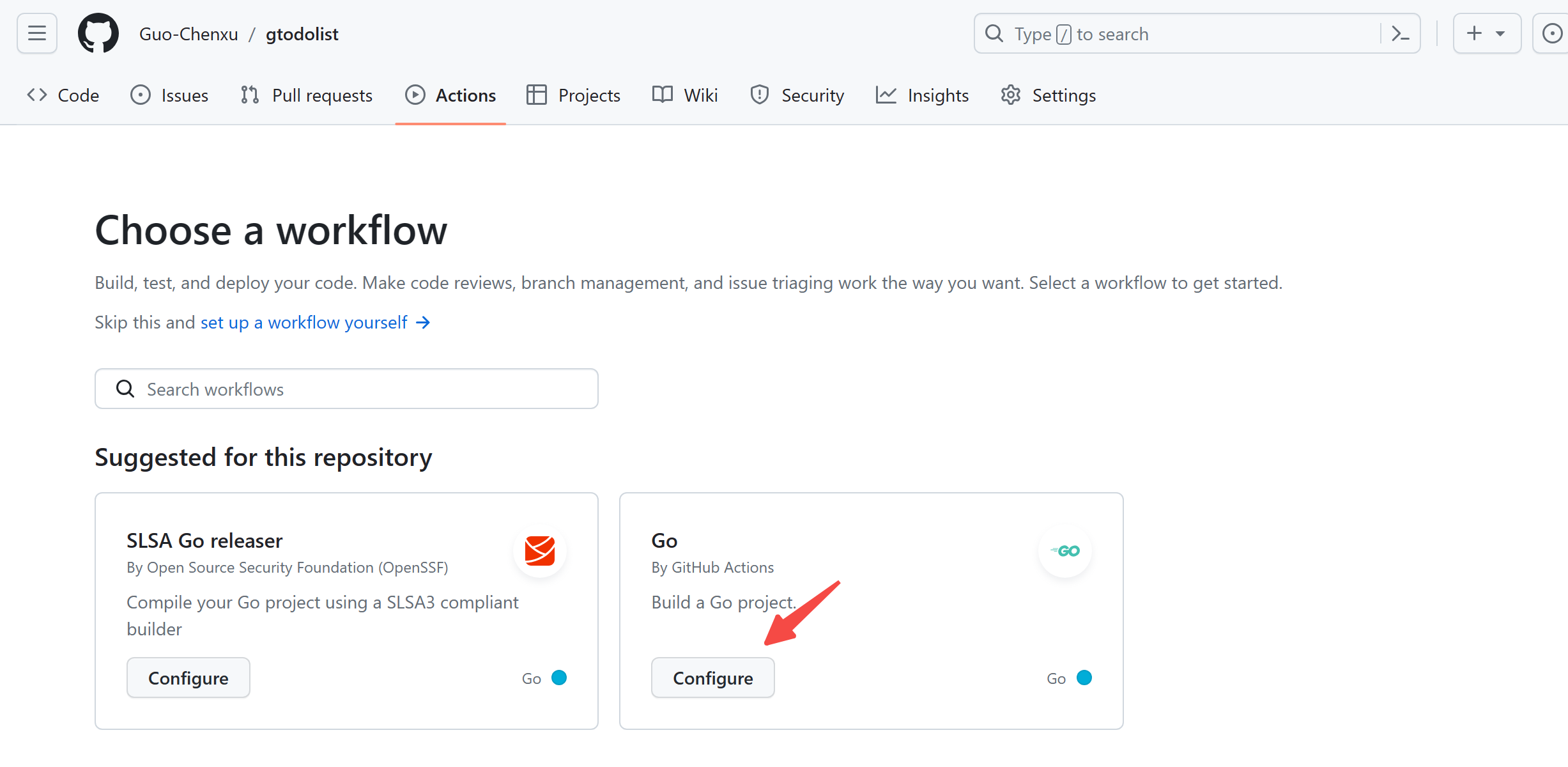
Task: Click the 'Type / to search' box
Action: click(x=1197, y=33)
